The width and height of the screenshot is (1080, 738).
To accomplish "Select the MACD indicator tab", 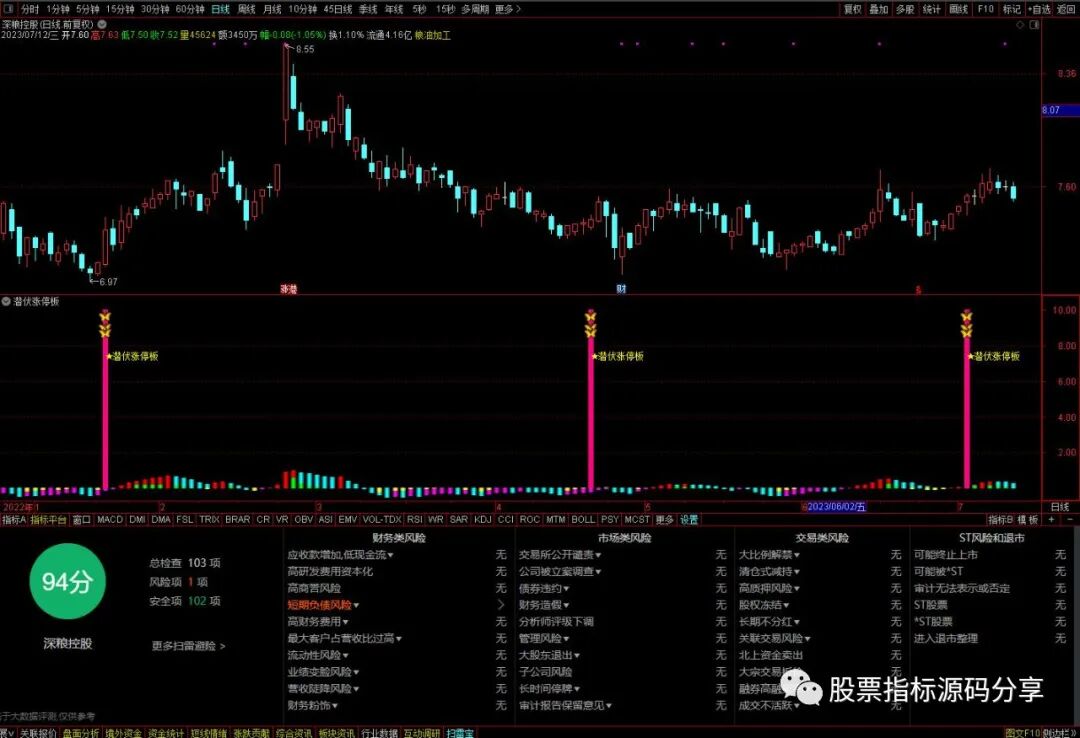I will pos(110,520).
